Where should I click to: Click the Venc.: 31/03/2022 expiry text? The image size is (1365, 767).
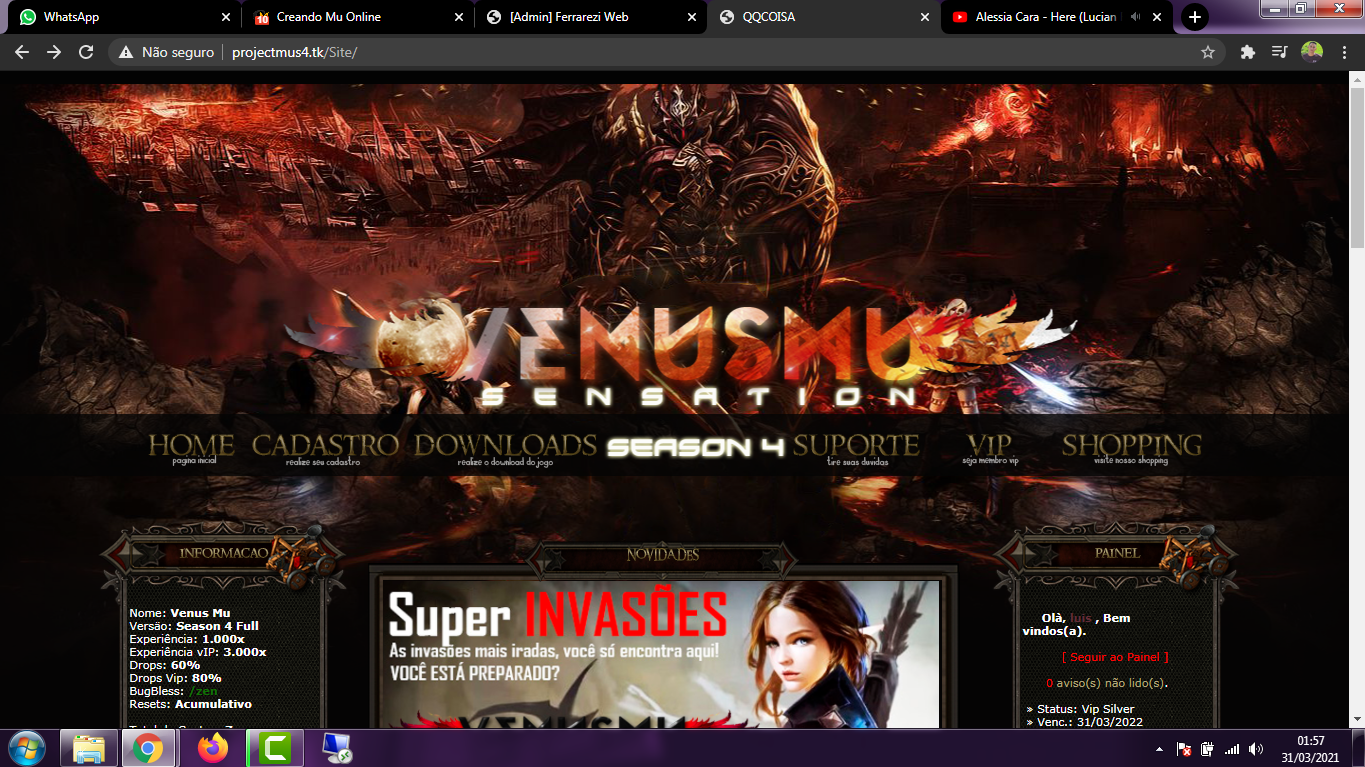(1089, 722)
